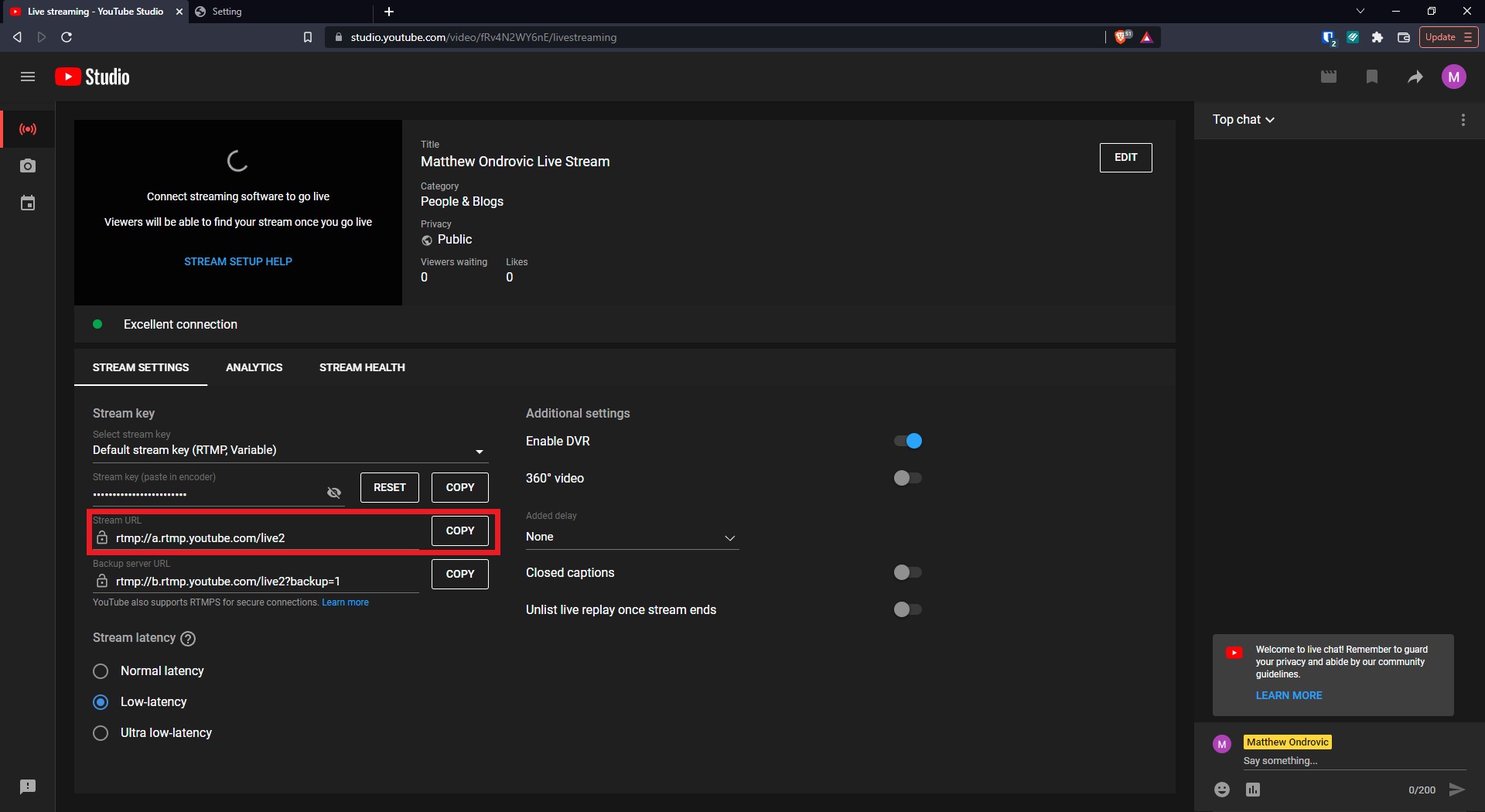Click the share arrow icon in header

[1415, 77]
